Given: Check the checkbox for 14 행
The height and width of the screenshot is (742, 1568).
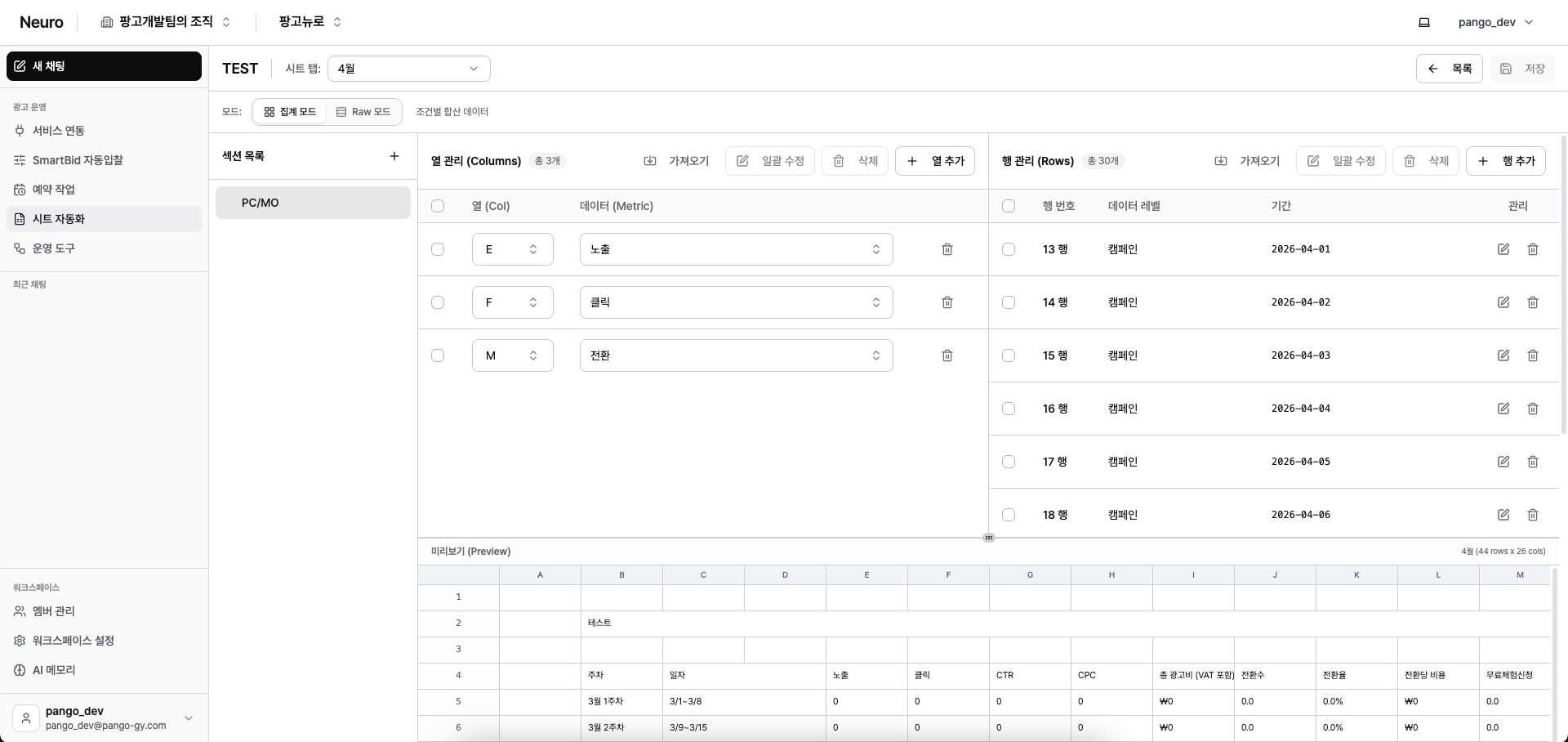Looking at the screenshot, I should pyautogui.click(x=1009, y=302).
